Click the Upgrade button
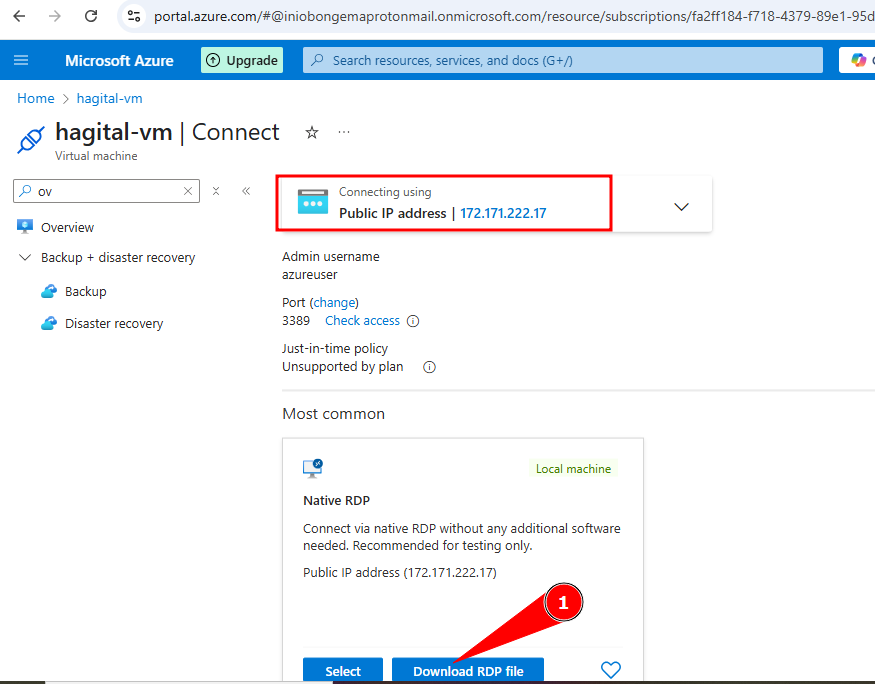The image size is (875, 684). [x=242, y=60]
